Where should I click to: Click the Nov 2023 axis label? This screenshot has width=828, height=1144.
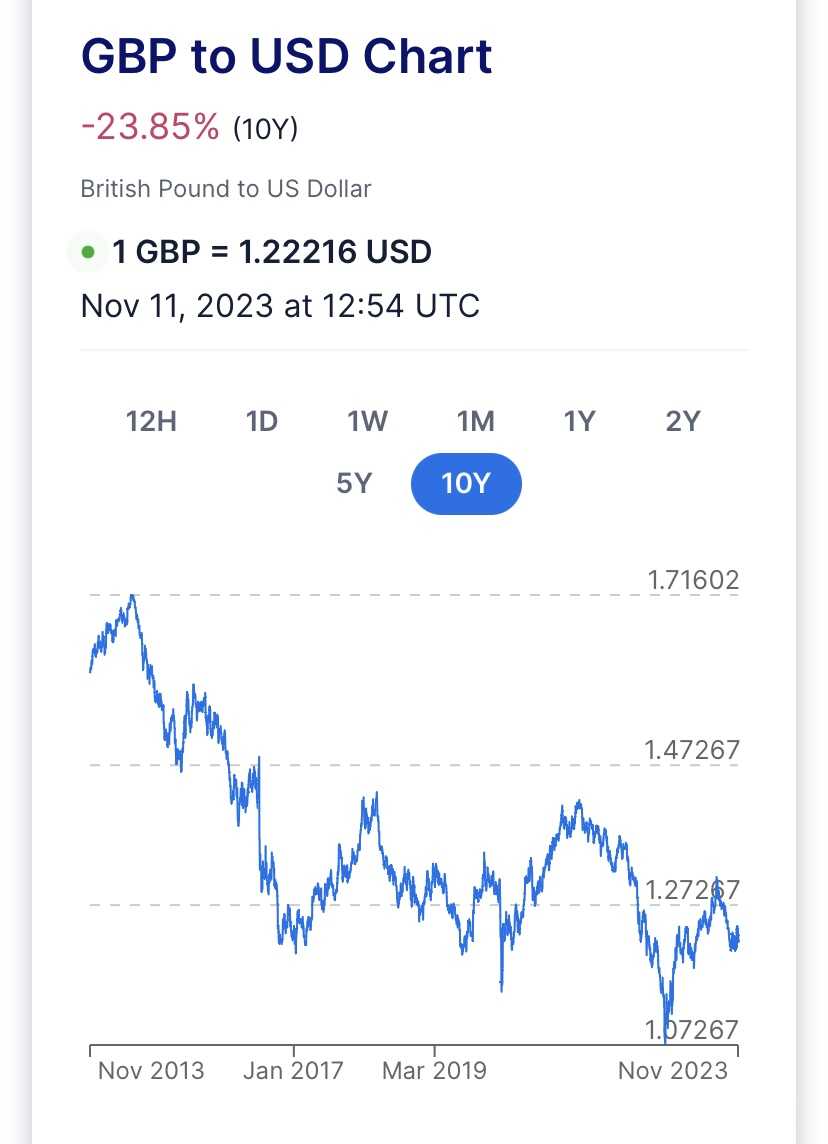(673, 1070)
